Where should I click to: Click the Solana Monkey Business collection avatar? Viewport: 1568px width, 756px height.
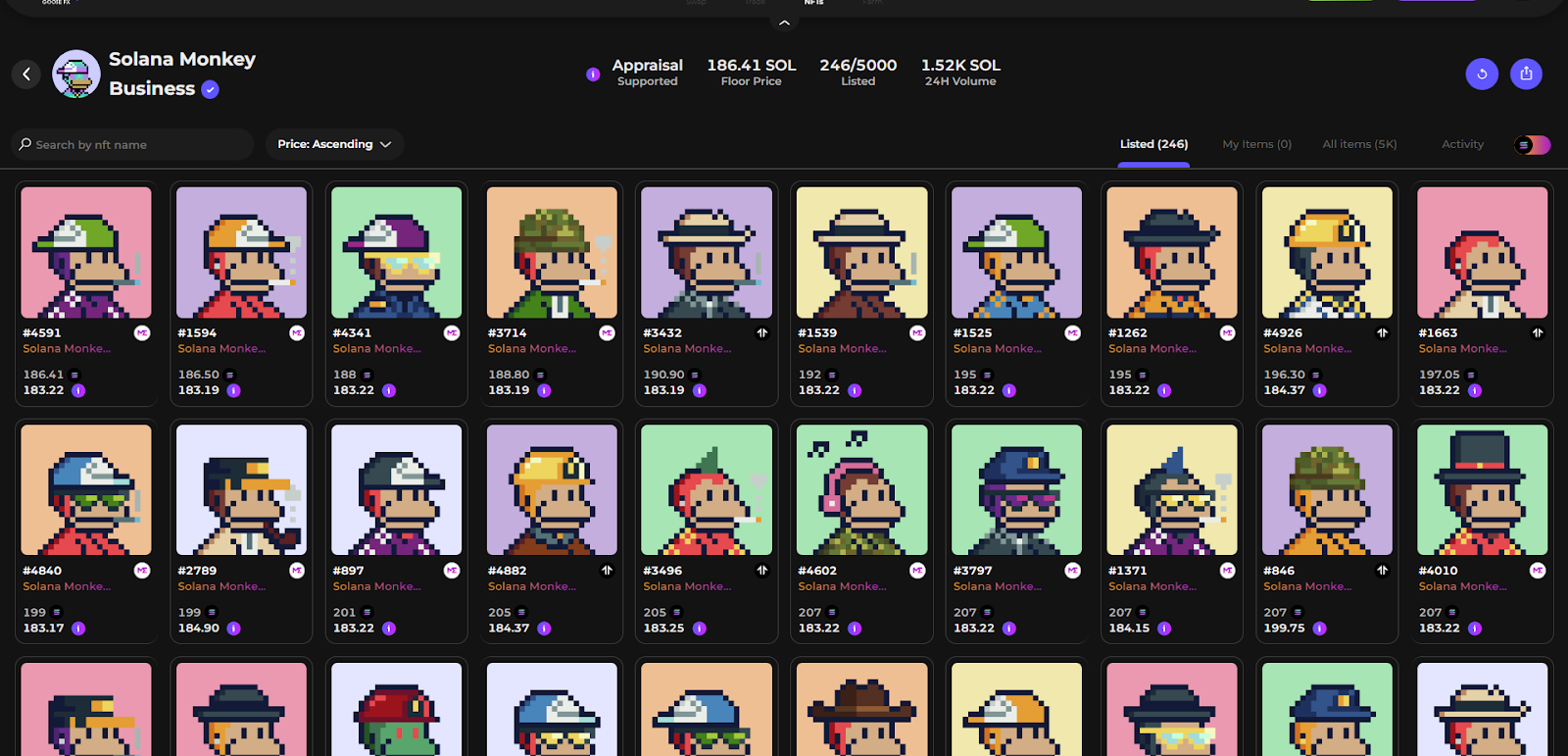click(x=76, y=74)
